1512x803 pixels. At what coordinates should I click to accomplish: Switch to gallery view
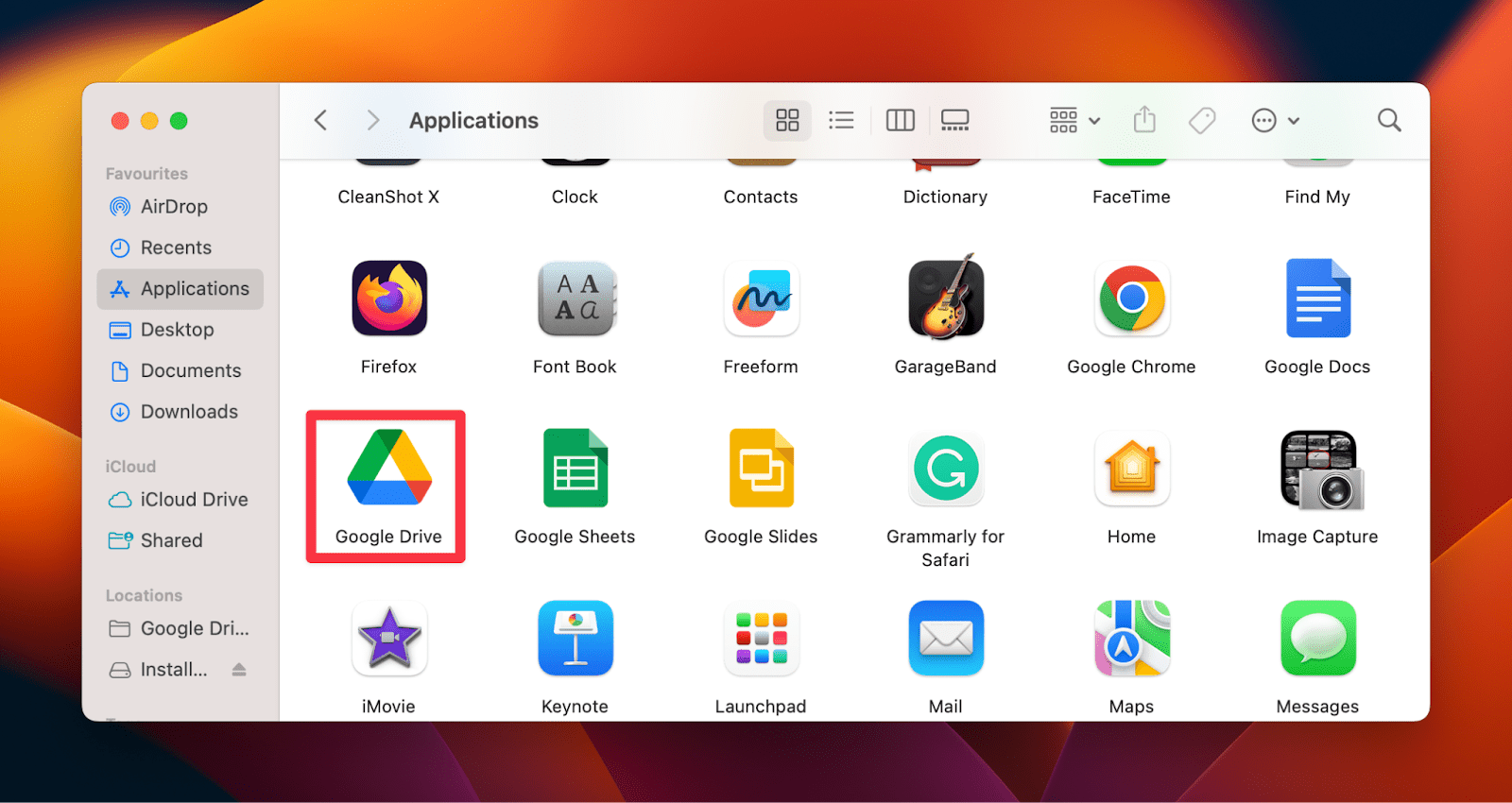[954, 120]
